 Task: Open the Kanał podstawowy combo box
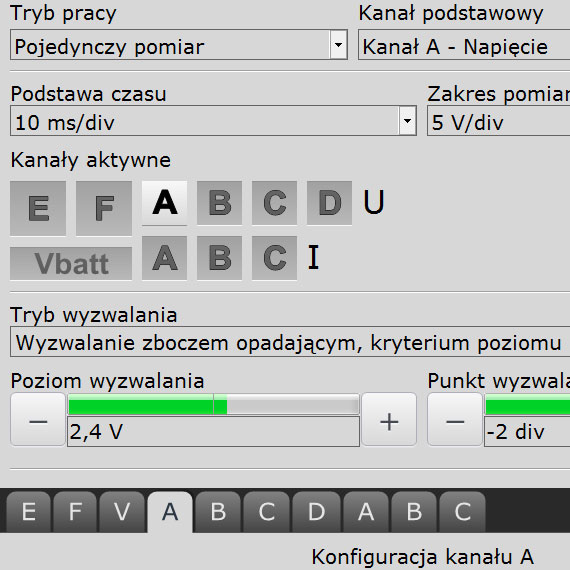click(464, 45)
